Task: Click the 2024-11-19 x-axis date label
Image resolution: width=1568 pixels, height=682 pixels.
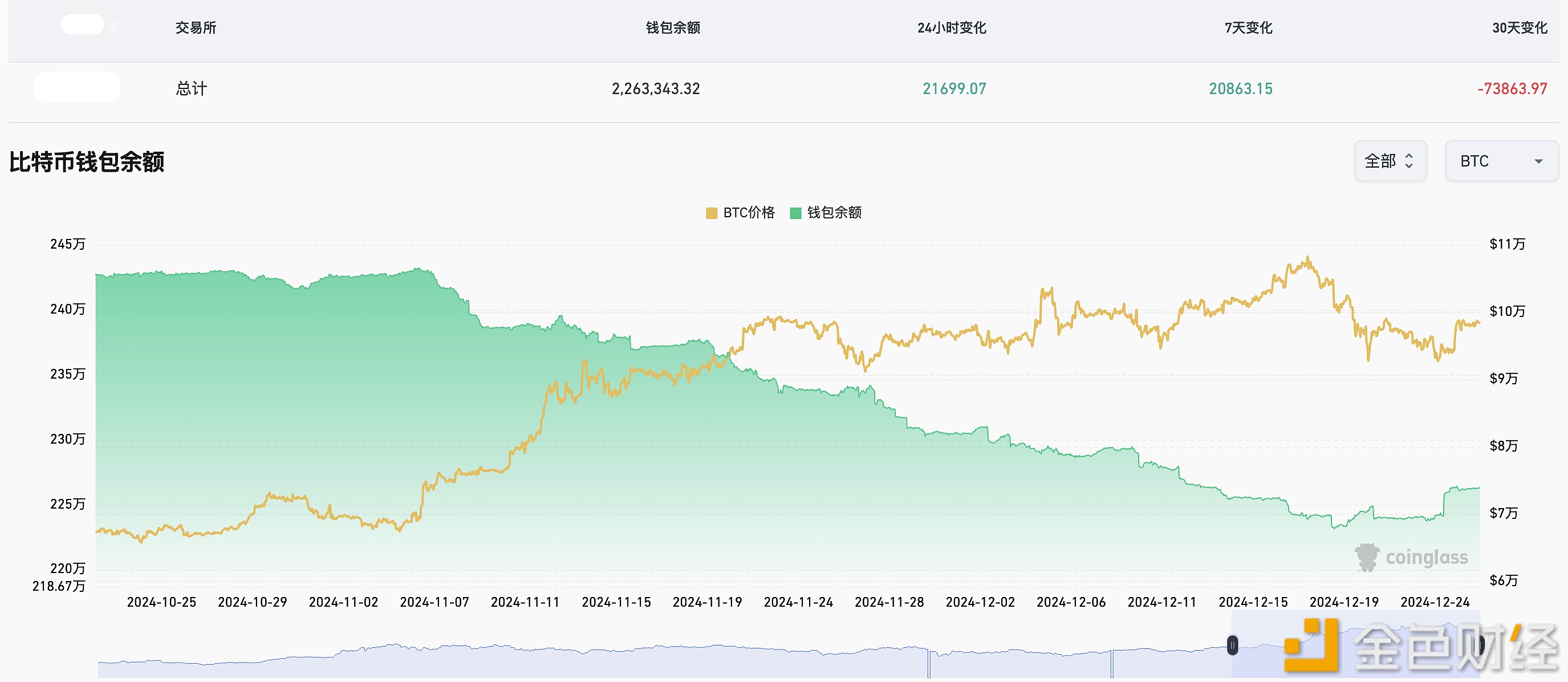Action: pos(707,602)
